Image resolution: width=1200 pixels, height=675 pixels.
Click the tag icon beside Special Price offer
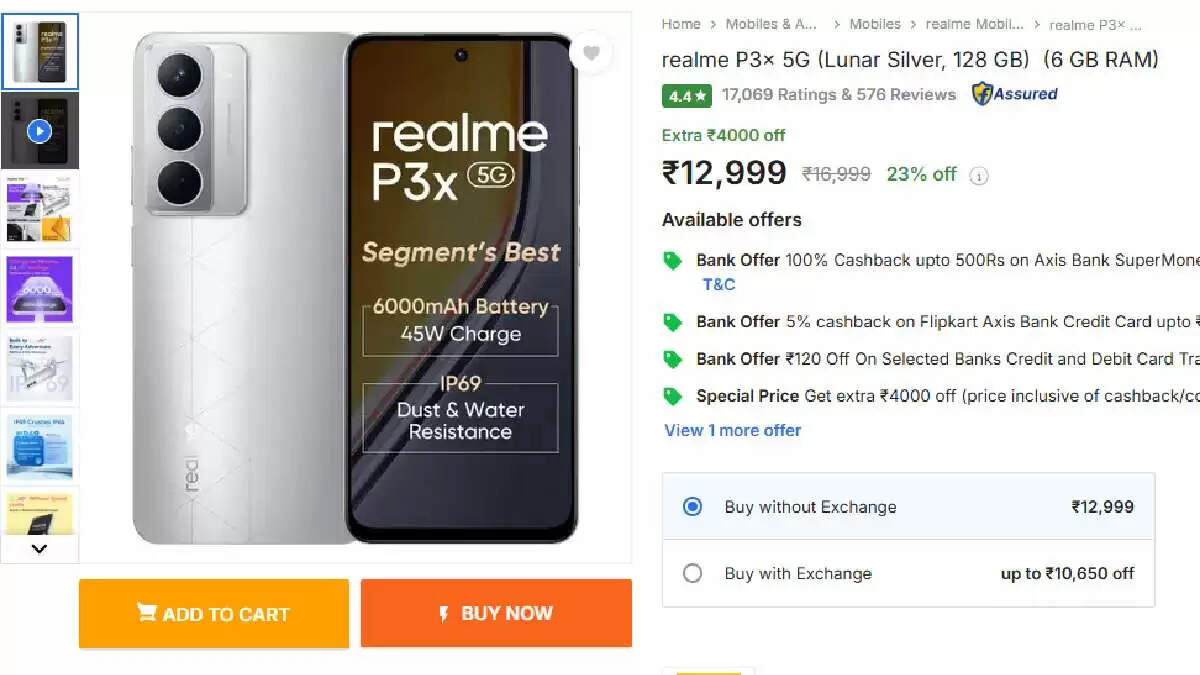tap(670, 395)
